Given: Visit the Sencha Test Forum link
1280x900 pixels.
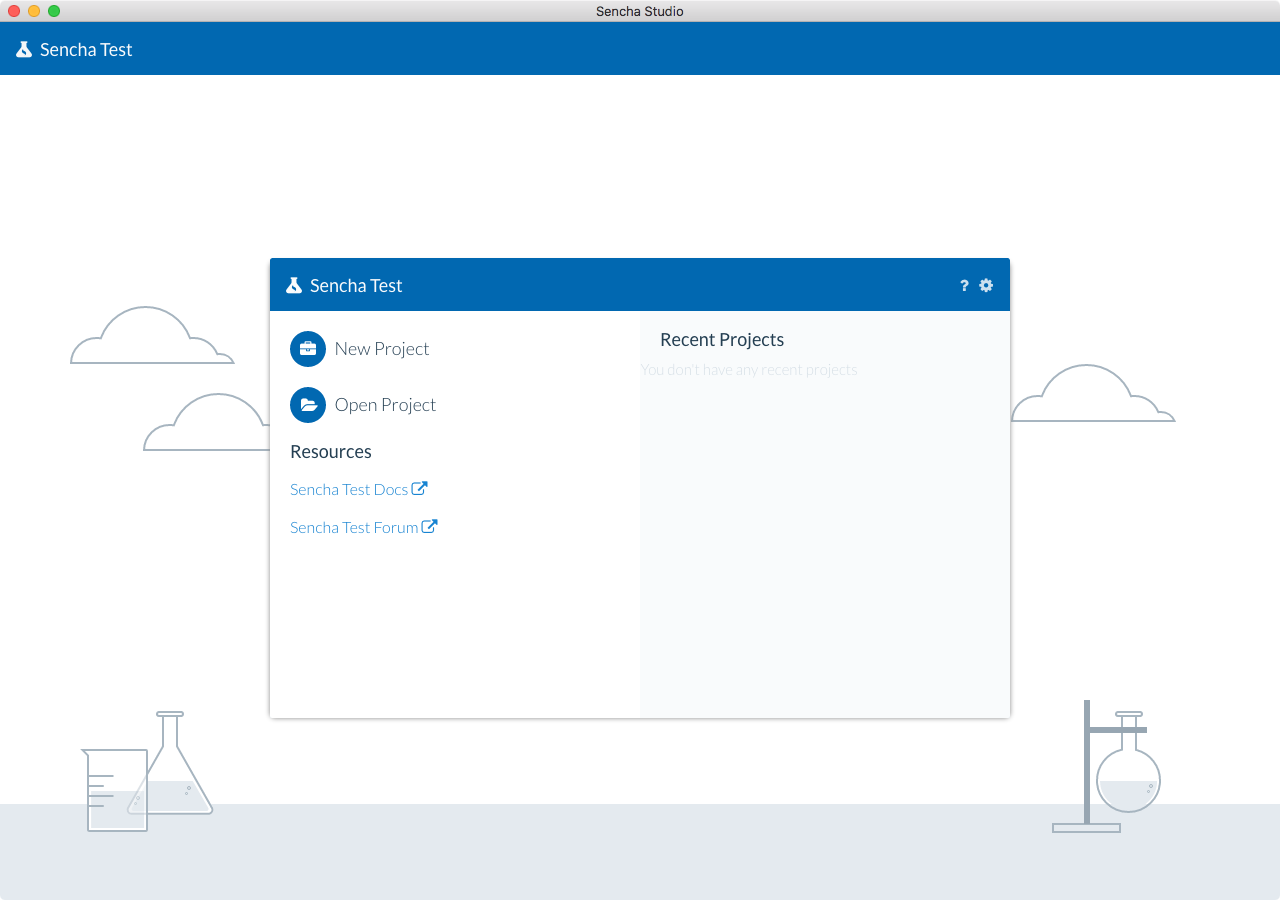Looking at the screenshot, I should 354,528.
